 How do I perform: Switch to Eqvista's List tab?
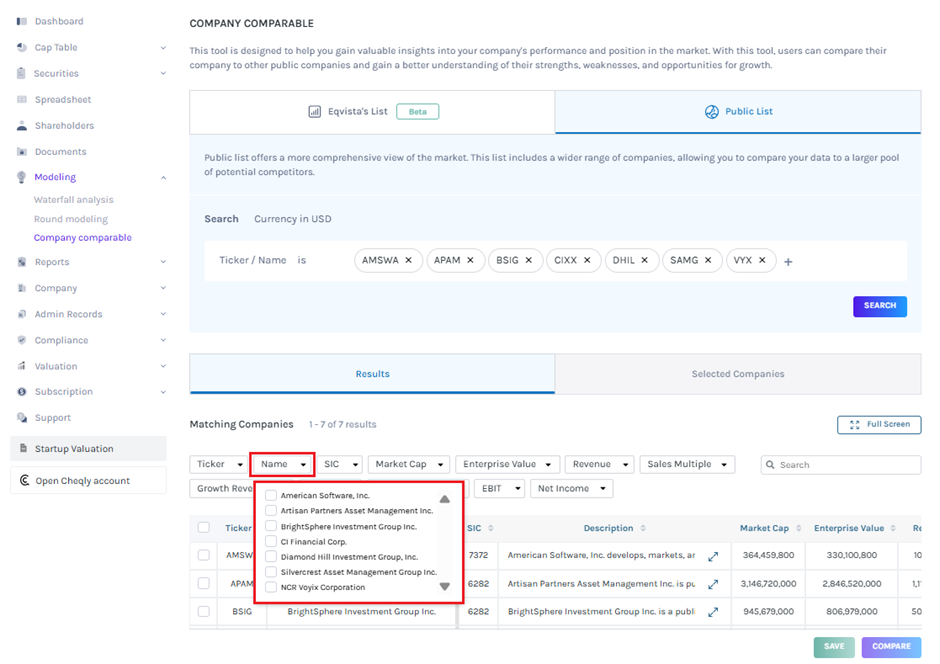tap(372, 112)
